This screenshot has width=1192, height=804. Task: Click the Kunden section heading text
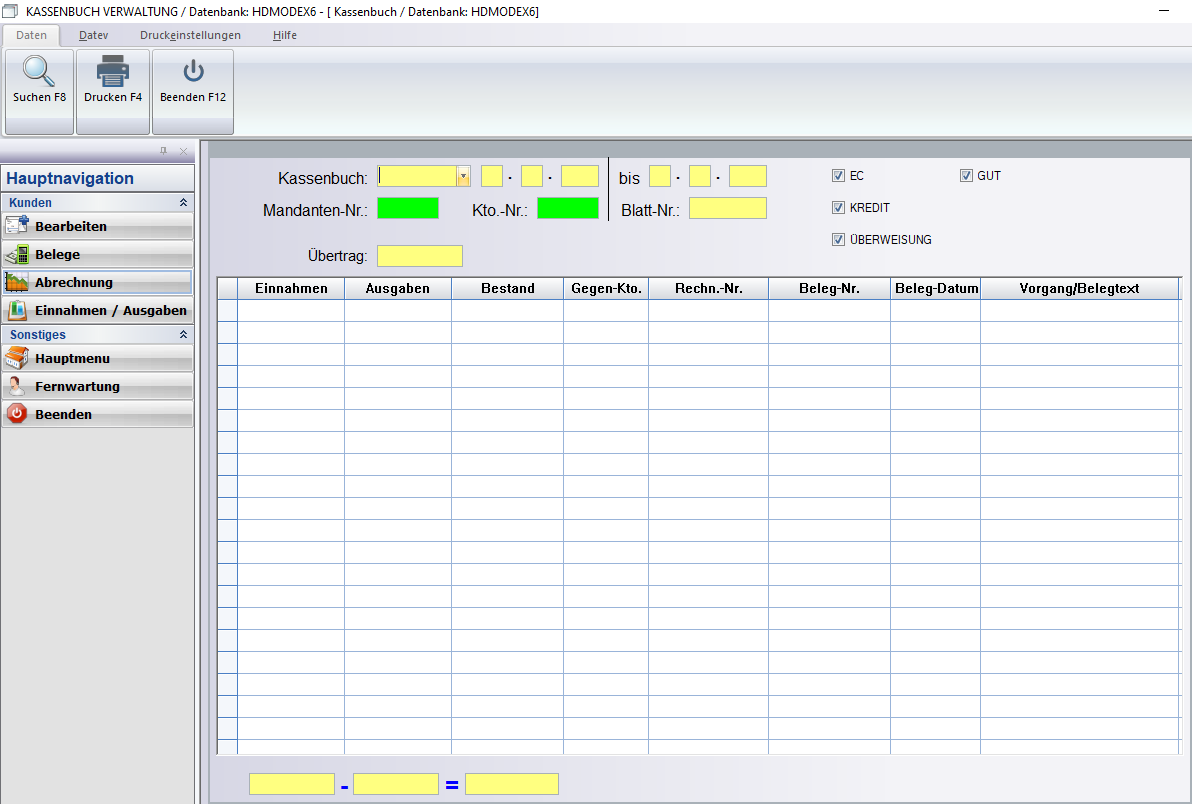tap(30, 203)
